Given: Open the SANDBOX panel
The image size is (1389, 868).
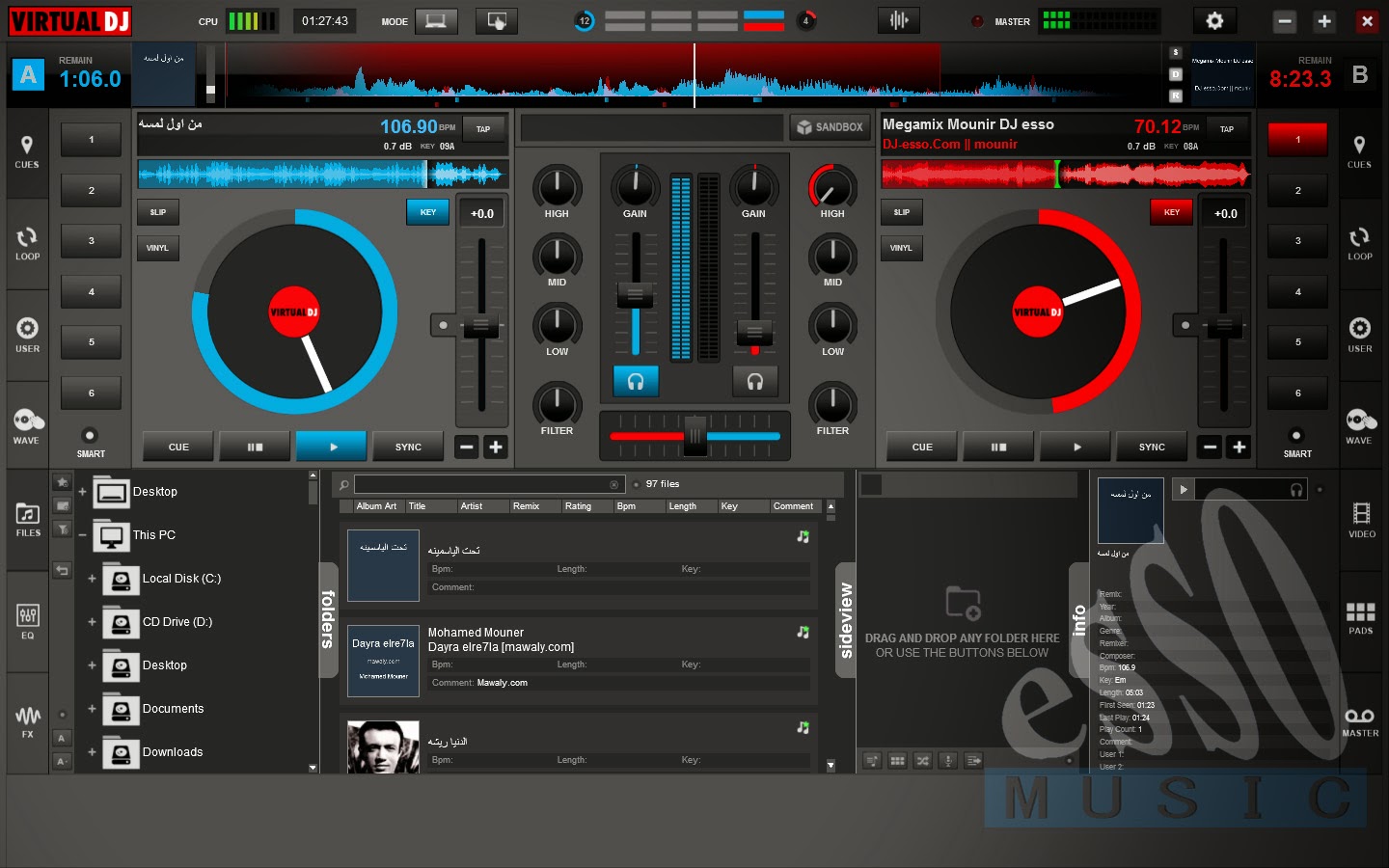Looking at the screenshot, I should [x=830, y=126].
